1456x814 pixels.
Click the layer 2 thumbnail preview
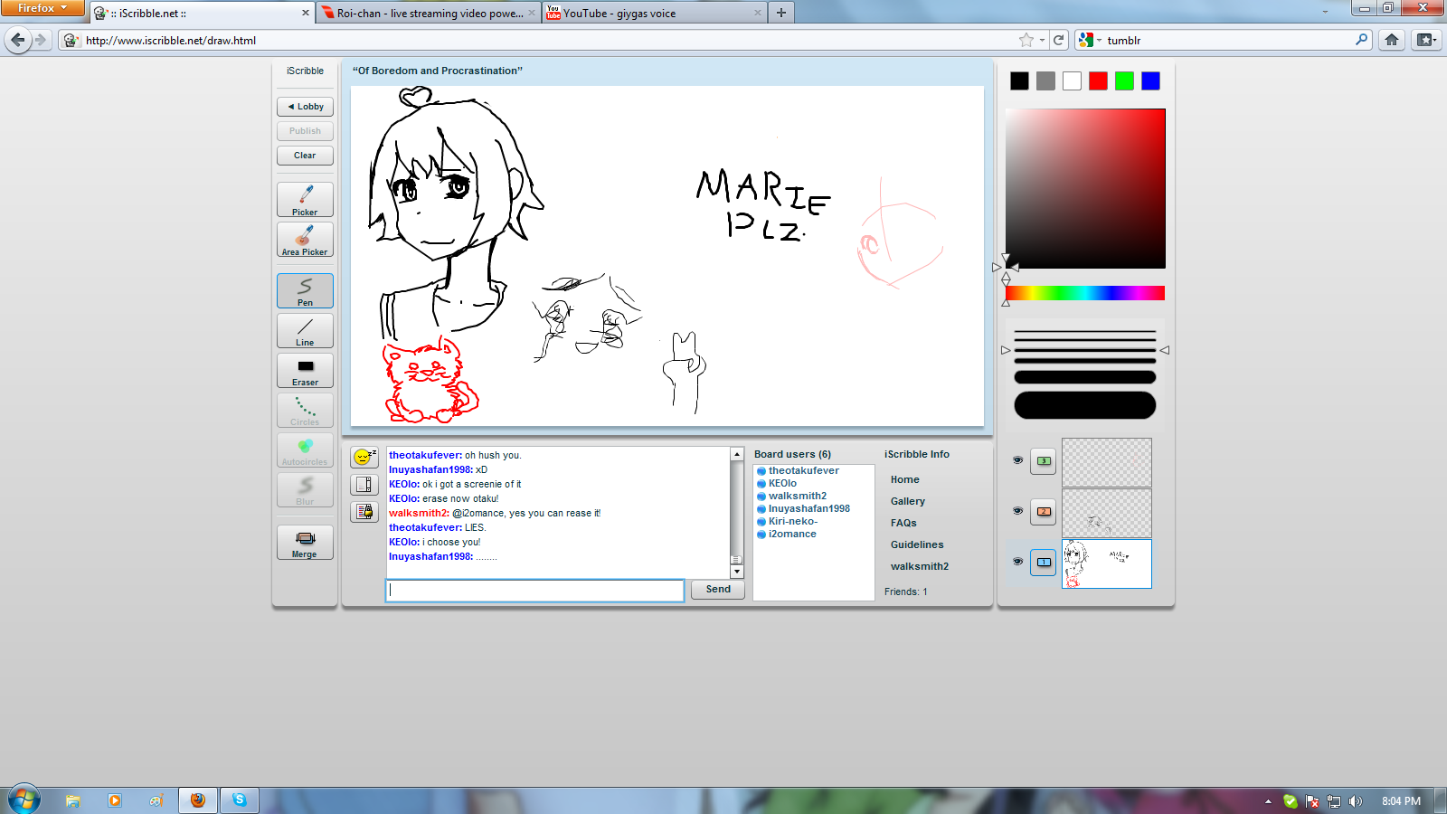click(x=1107, y=513)
